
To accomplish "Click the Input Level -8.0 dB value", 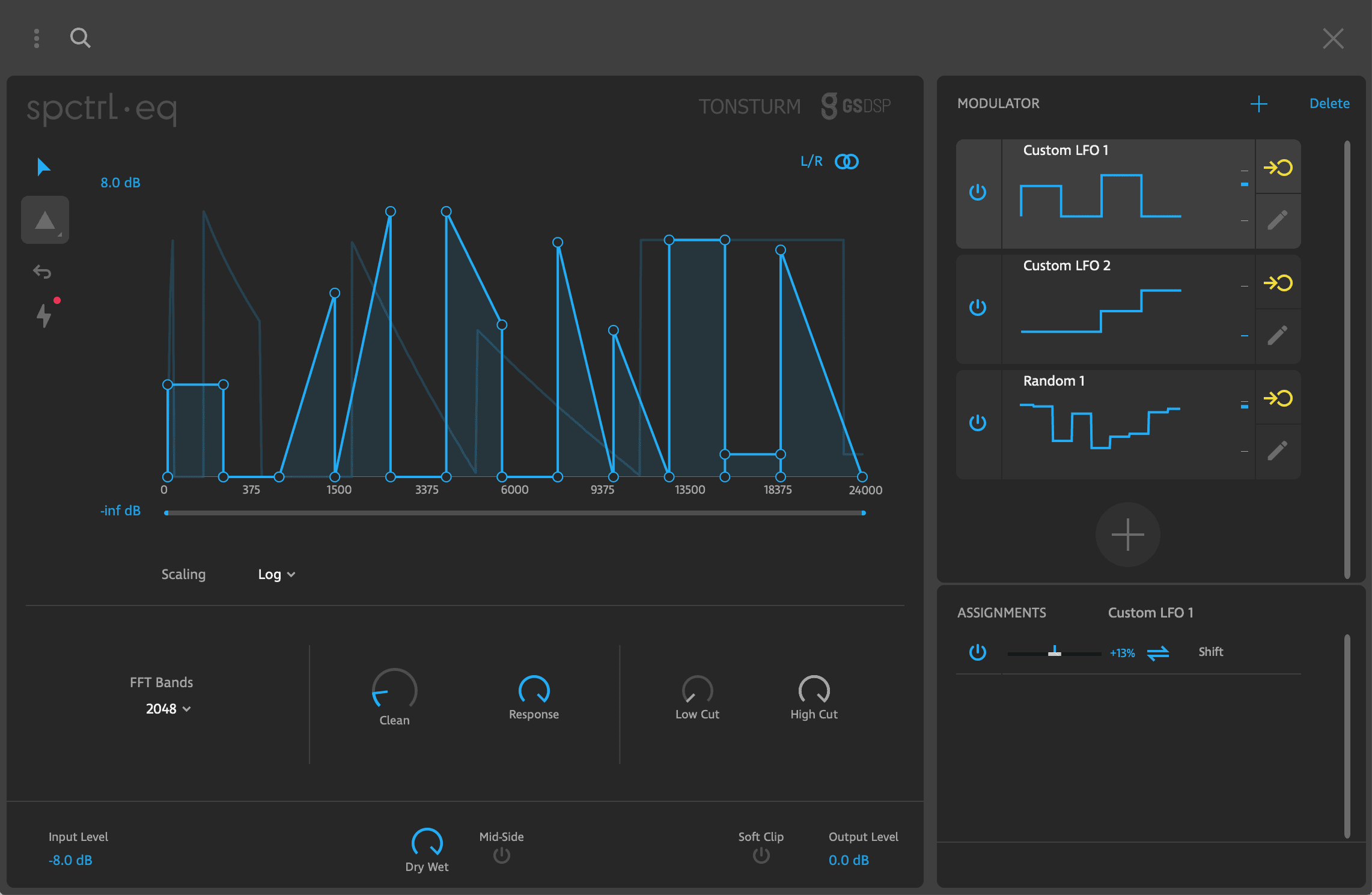I will pyautogui.click(x=70, y=860).
